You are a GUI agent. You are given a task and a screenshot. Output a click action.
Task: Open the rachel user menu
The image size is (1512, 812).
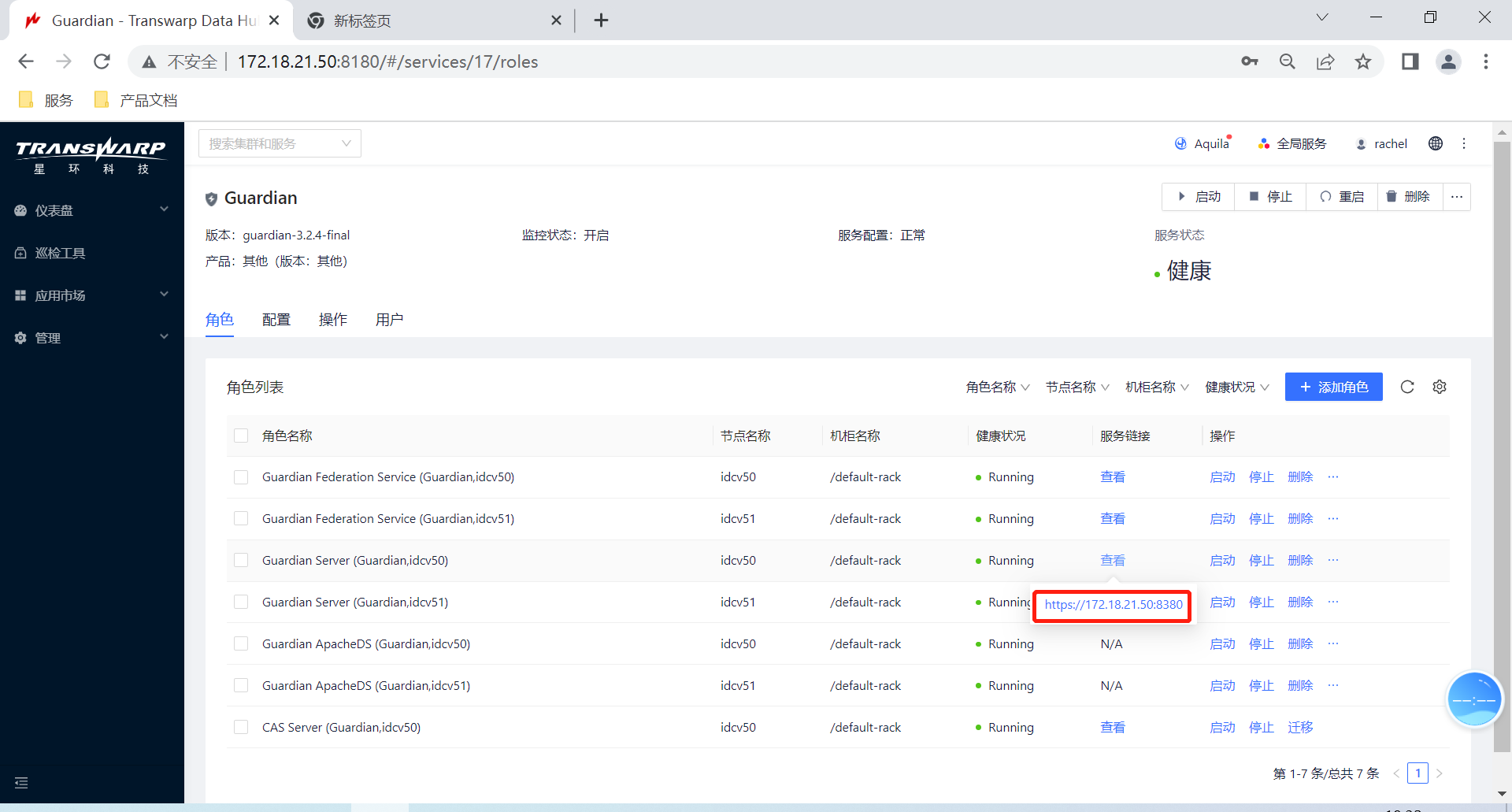tap(1381, 143)
